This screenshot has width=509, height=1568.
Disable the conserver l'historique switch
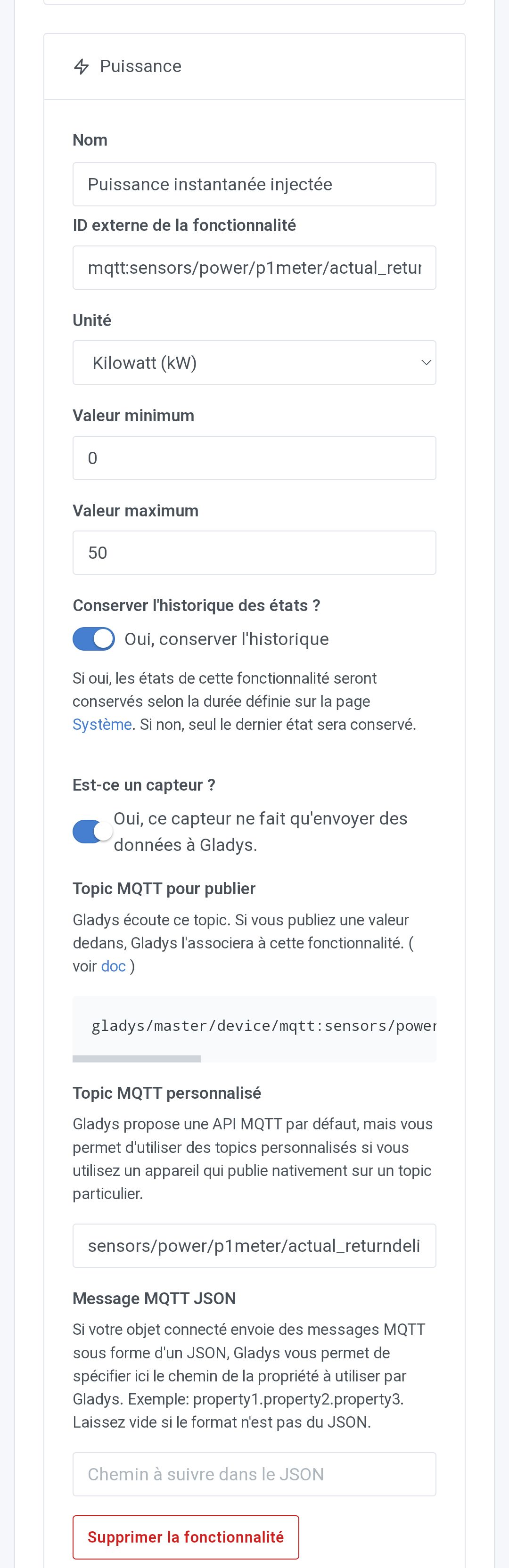point(94,639)
